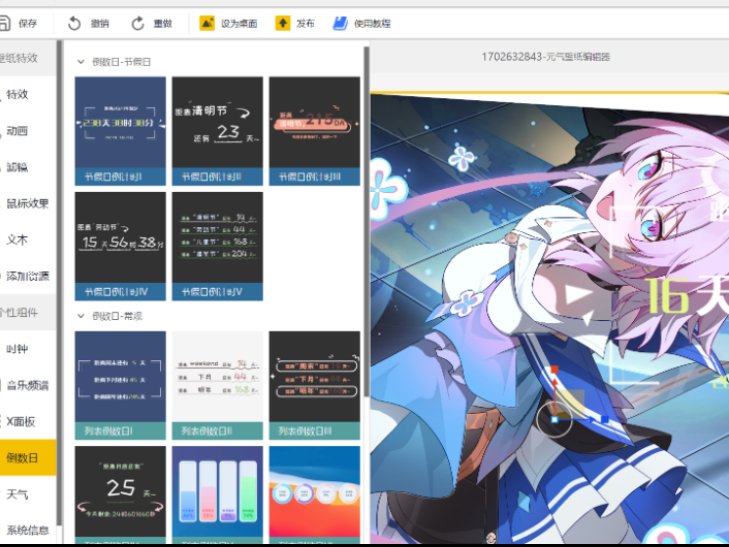Click the white origin handle of the gizmo
The image size is (729, 547).
pos(554,419)
